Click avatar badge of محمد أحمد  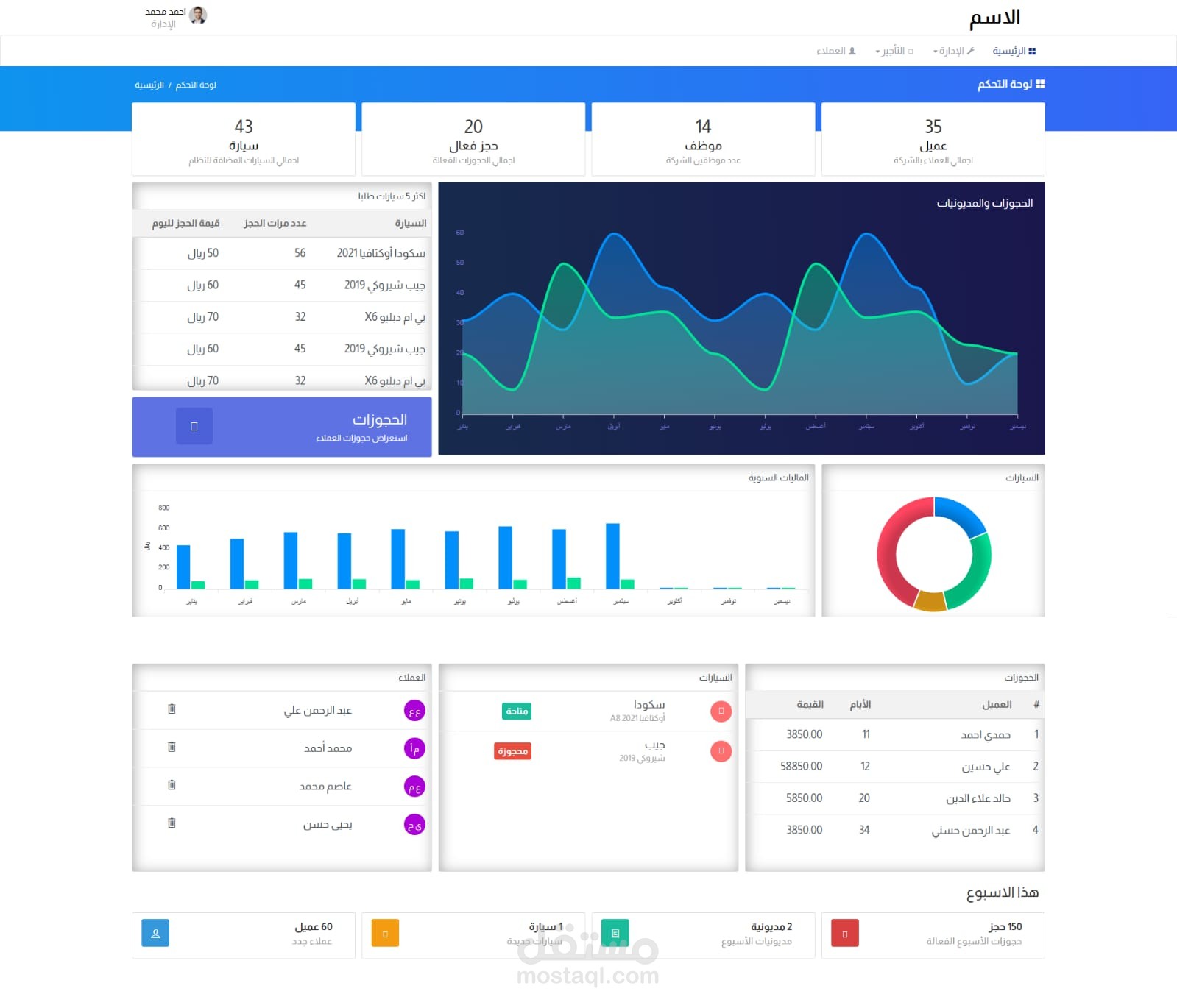[x=415, y=749]
